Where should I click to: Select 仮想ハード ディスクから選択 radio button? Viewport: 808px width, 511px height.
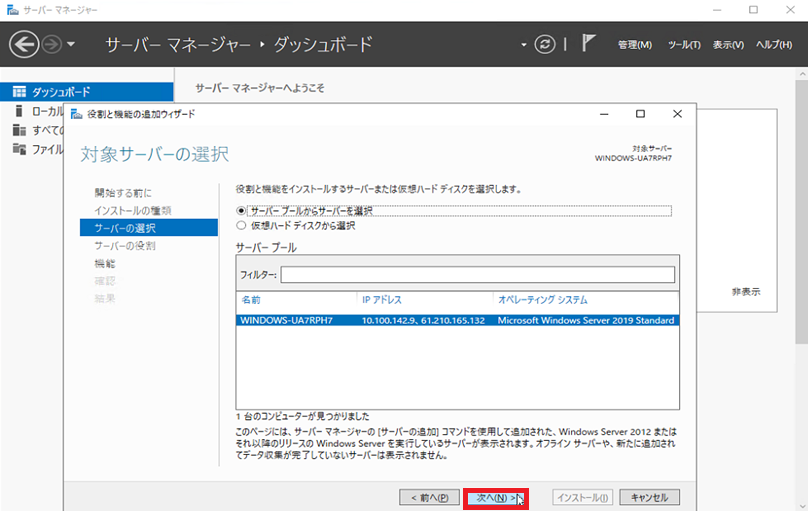[241, 226]
